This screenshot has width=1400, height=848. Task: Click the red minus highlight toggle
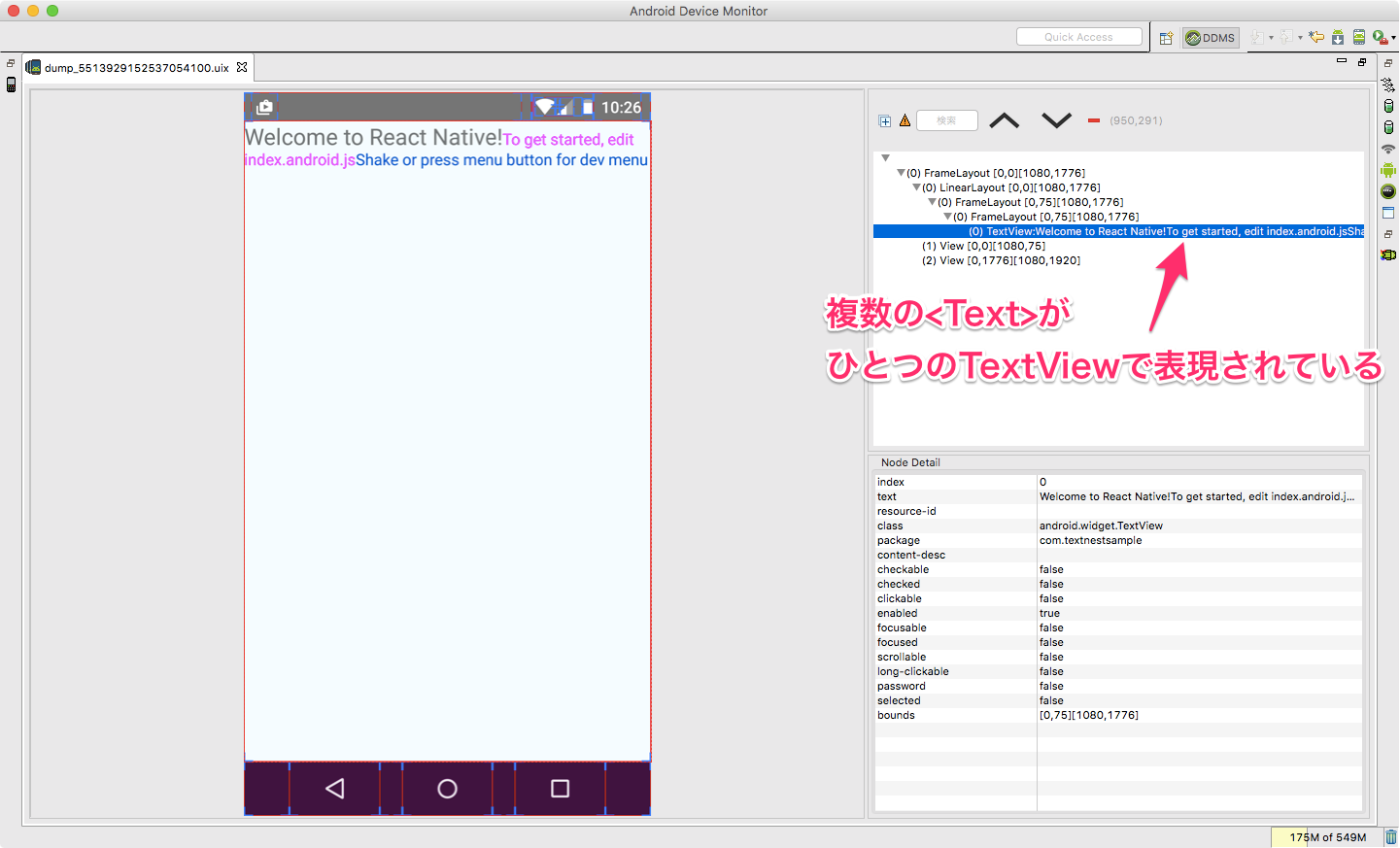click(x=1092, y=120)
